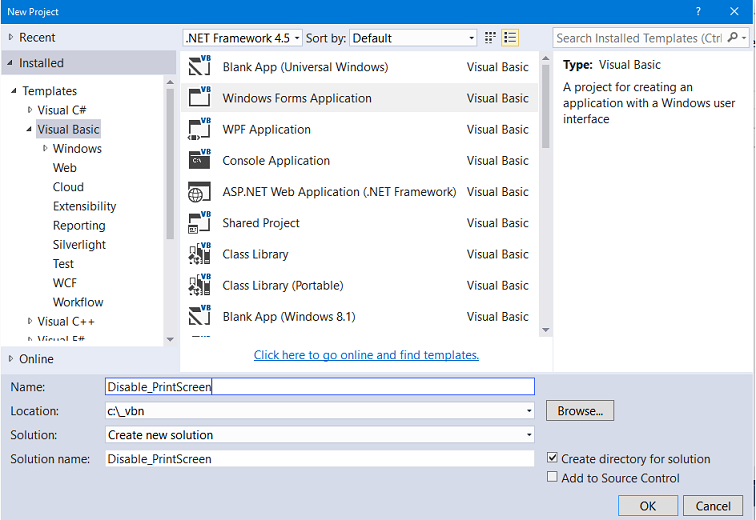Select Blank App (Windows 8.1) template name
The height and width of the screenshot is (520, 756).
(289, 317)
